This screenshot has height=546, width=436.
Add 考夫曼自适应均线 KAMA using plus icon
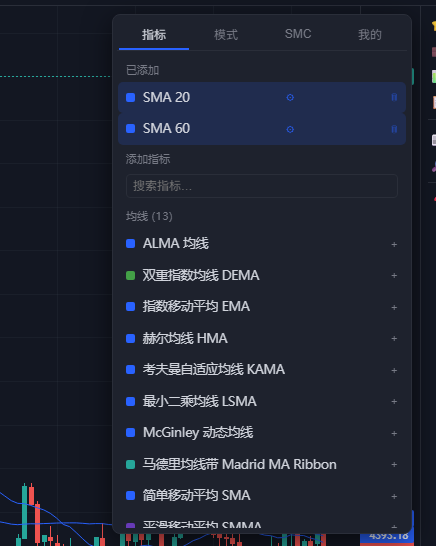(x=394, y=370)
